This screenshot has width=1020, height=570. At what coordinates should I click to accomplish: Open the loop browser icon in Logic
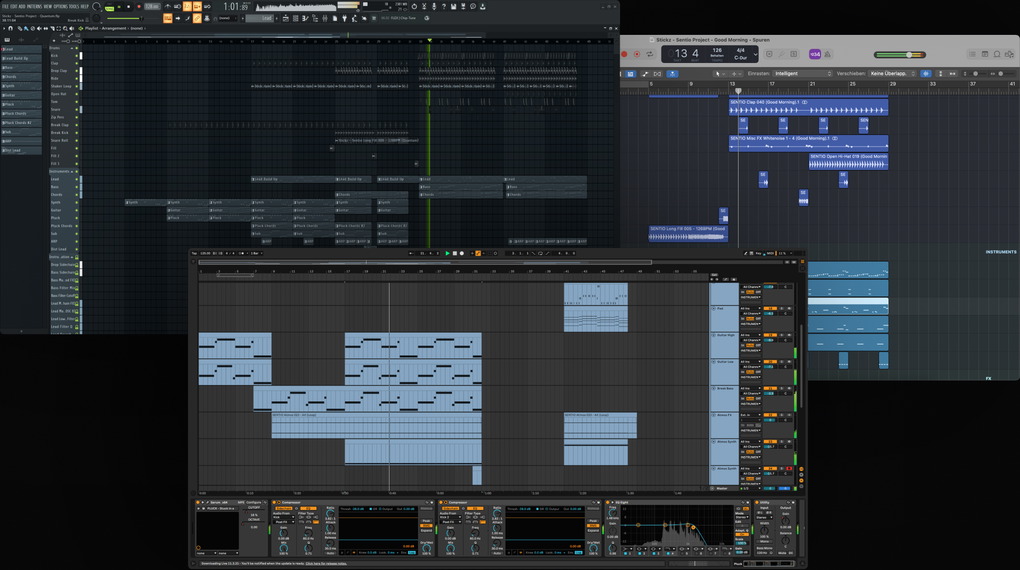[997, 54]
